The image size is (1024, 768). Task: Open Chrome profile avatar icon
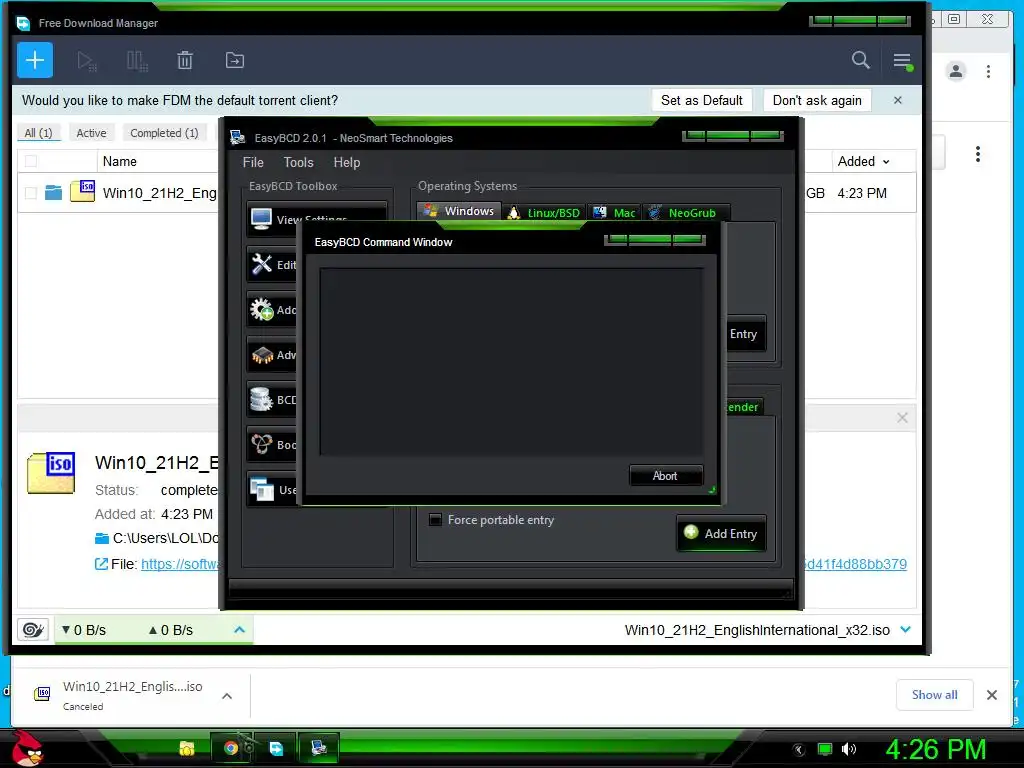pos(955,71)
